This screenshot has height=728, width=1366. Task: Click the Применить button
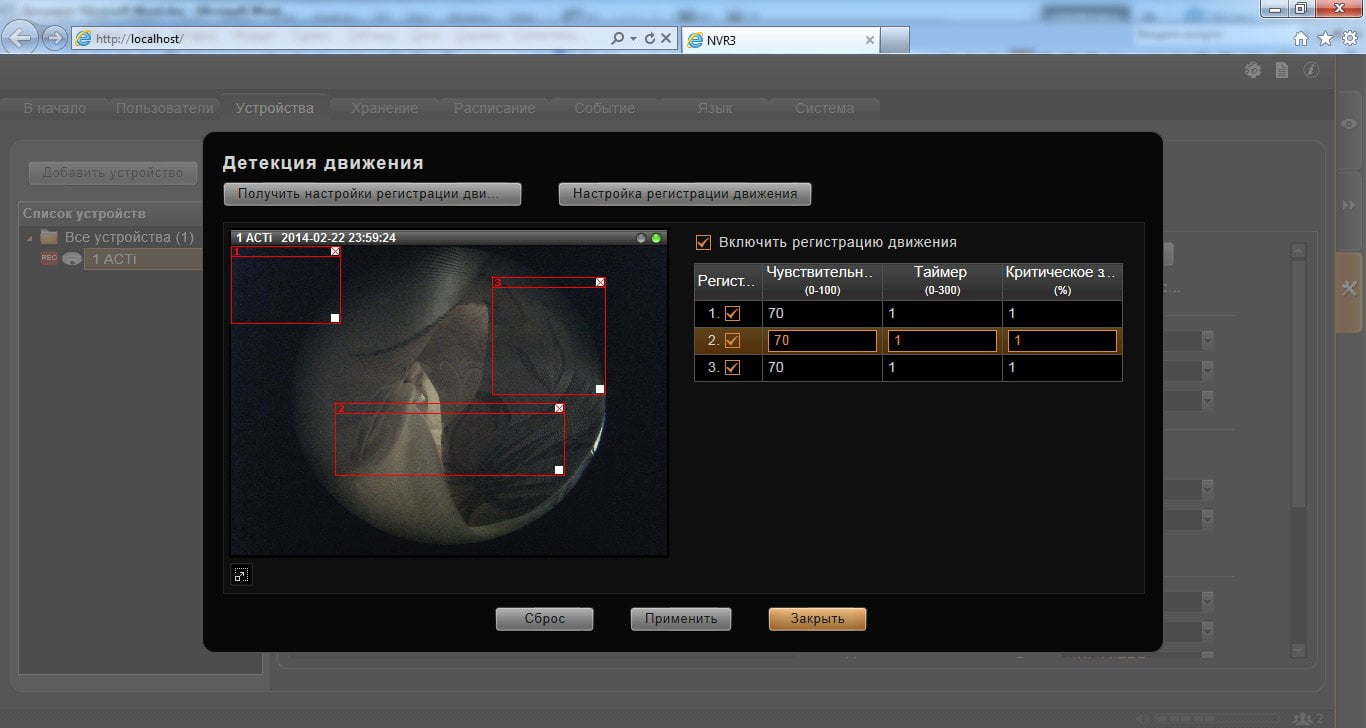click(x=681, y=619)
